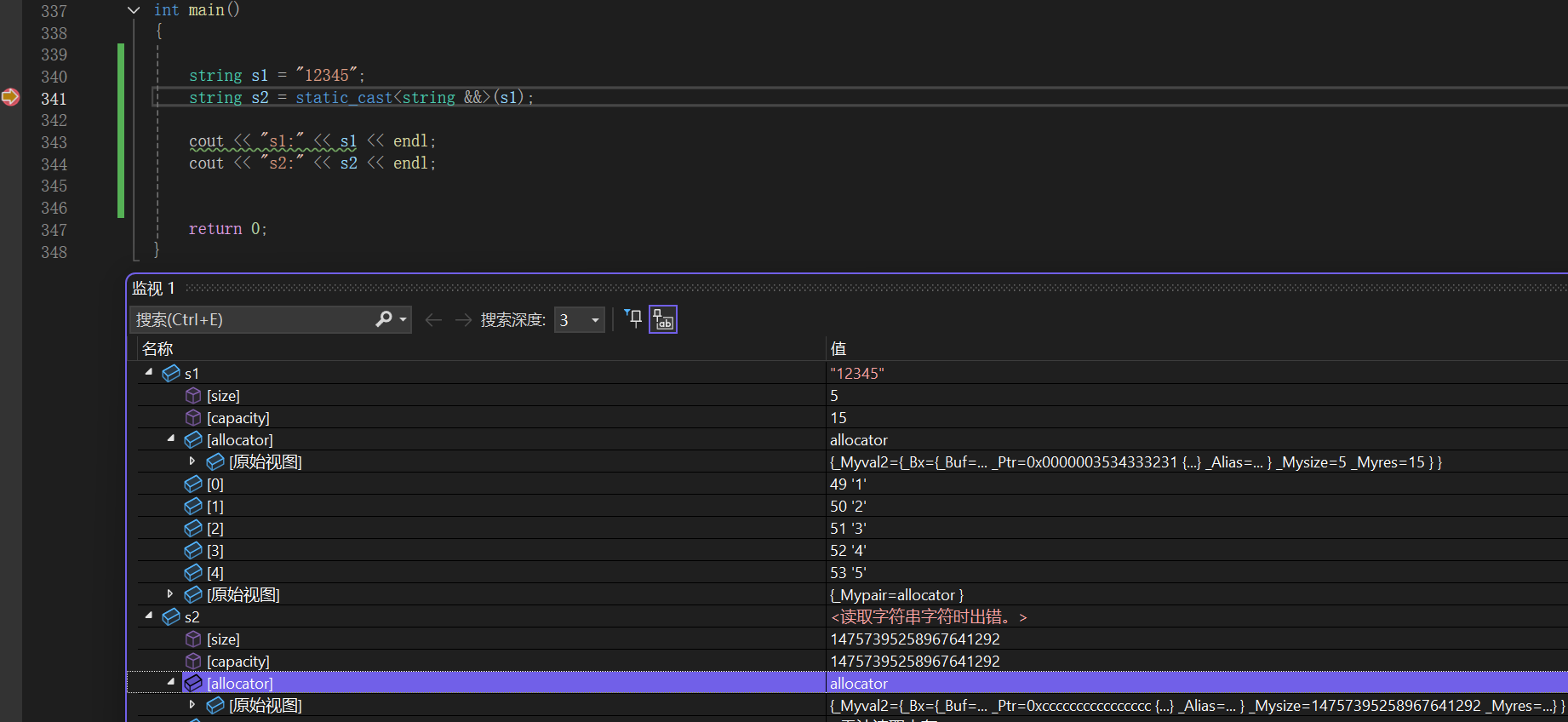
Task: Open the search depth combo box
Action: (580, 320)
